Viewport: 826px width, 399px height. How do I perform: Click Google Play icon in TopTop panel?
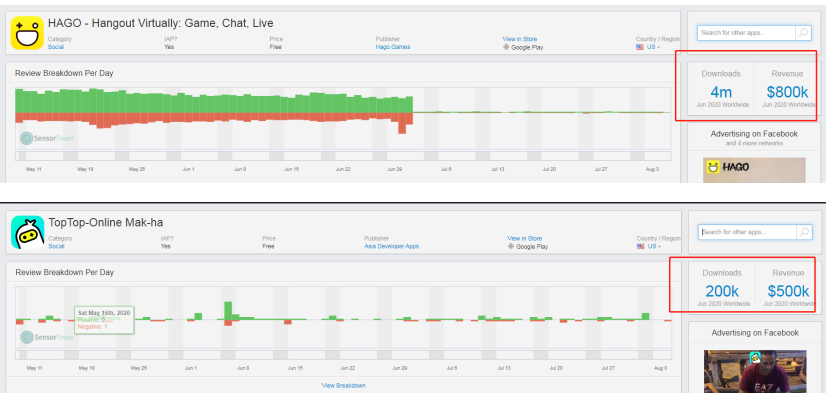pyautogui.click(x=511, y=246)
